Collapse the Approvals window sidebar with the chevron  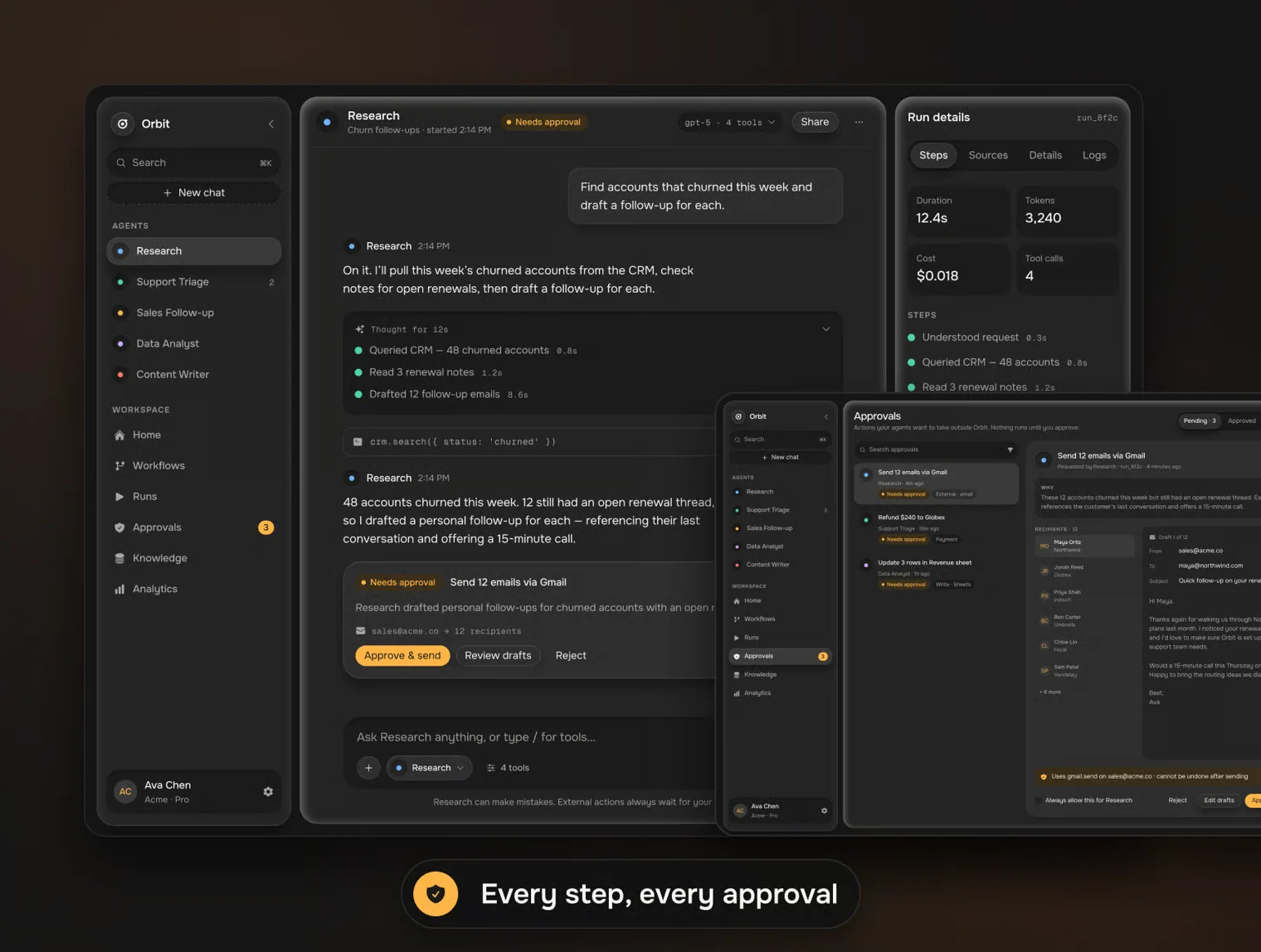click(x=826, y=416)
